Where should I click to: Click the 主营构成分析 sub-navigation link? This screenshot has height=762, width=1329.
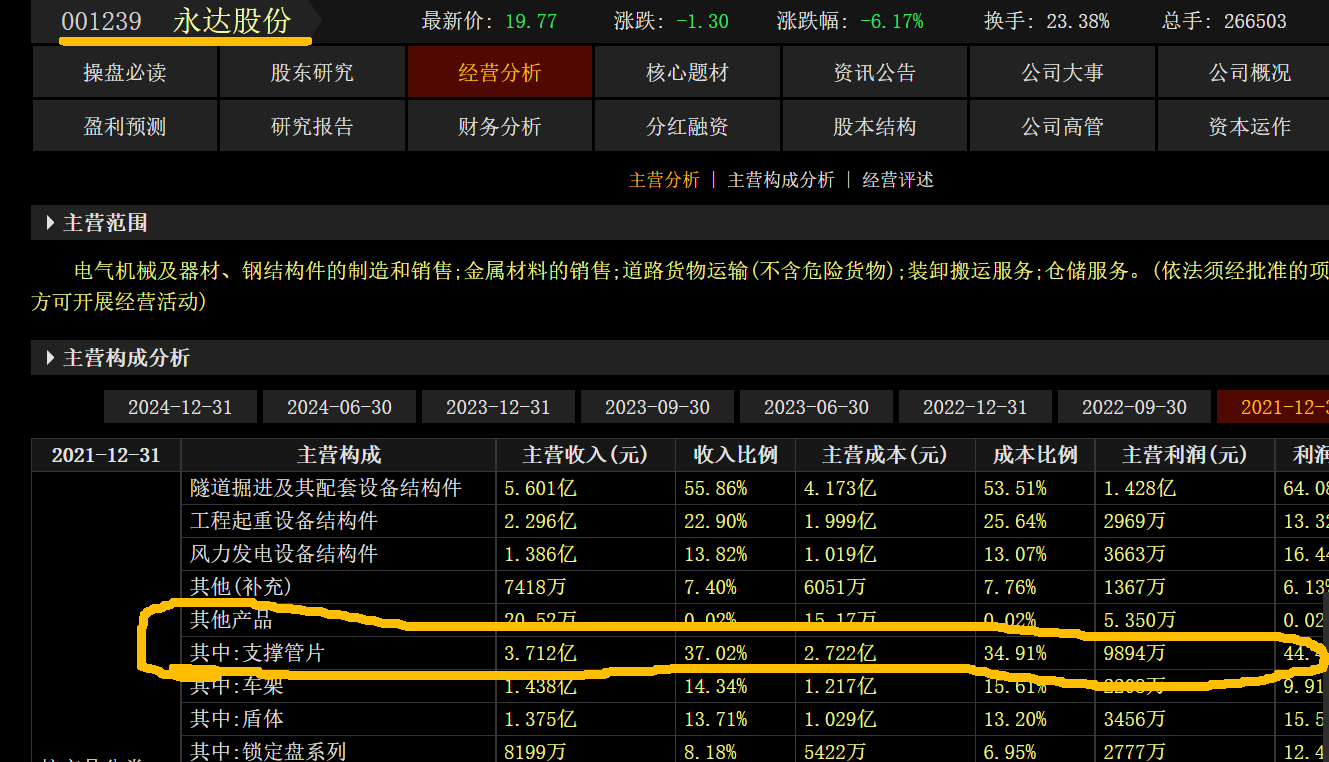[781, 180]
